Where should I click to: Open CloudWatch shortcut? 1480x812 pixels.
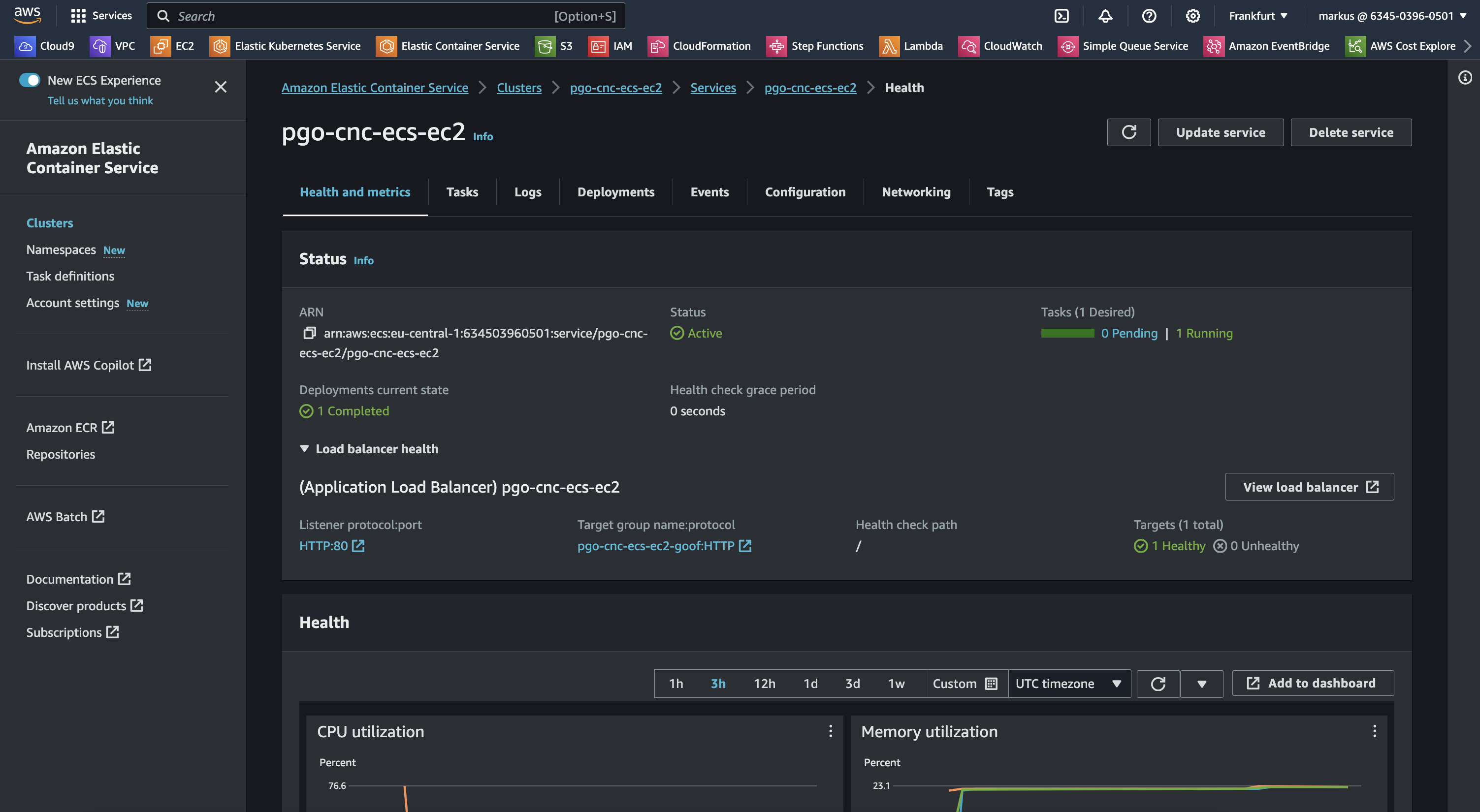click(x=1000, y=46)
